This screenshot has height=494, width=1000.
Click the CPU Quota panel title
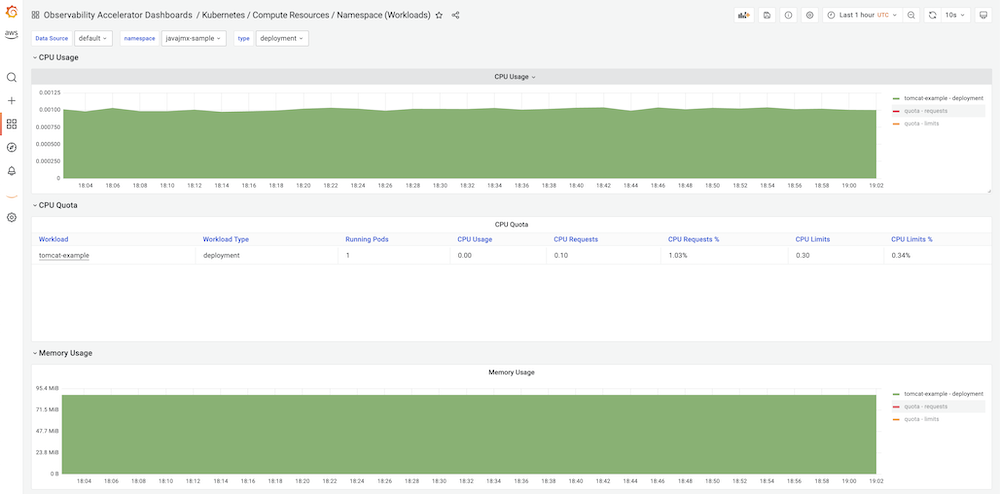511,224
